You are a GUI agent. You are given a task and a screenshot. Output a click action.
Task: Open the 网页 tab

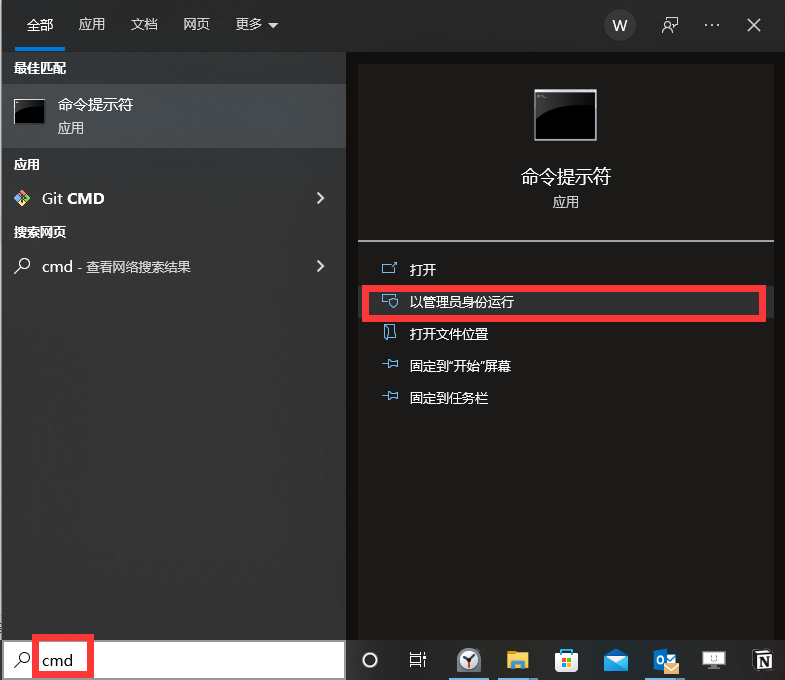pyautogui.click(x=196, y=24)
